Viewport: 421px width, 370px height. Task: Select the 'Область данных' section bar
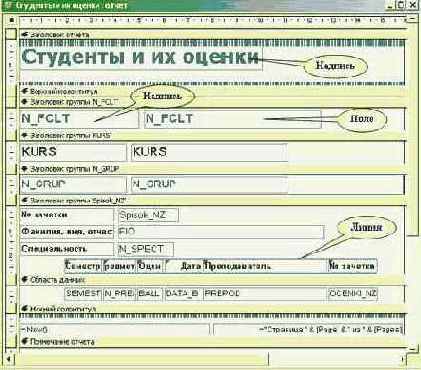click(213, 280)
